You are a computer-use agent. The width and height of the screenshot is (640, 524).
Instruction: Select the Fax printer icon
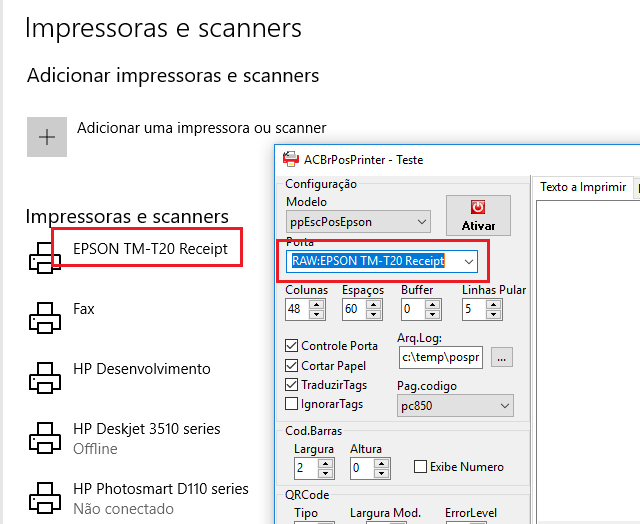click(45, 318)
